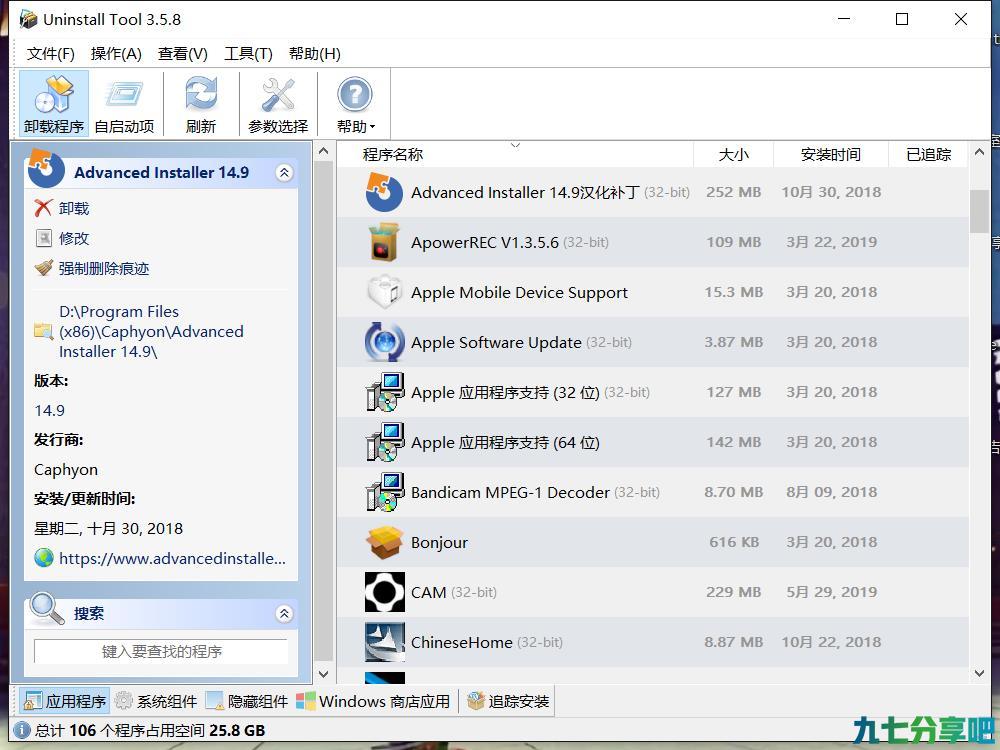Collapse the Advanced Installer 14.9 info panel
The width and height of the screenshot is (1000, 750).
tap(284, 172)
